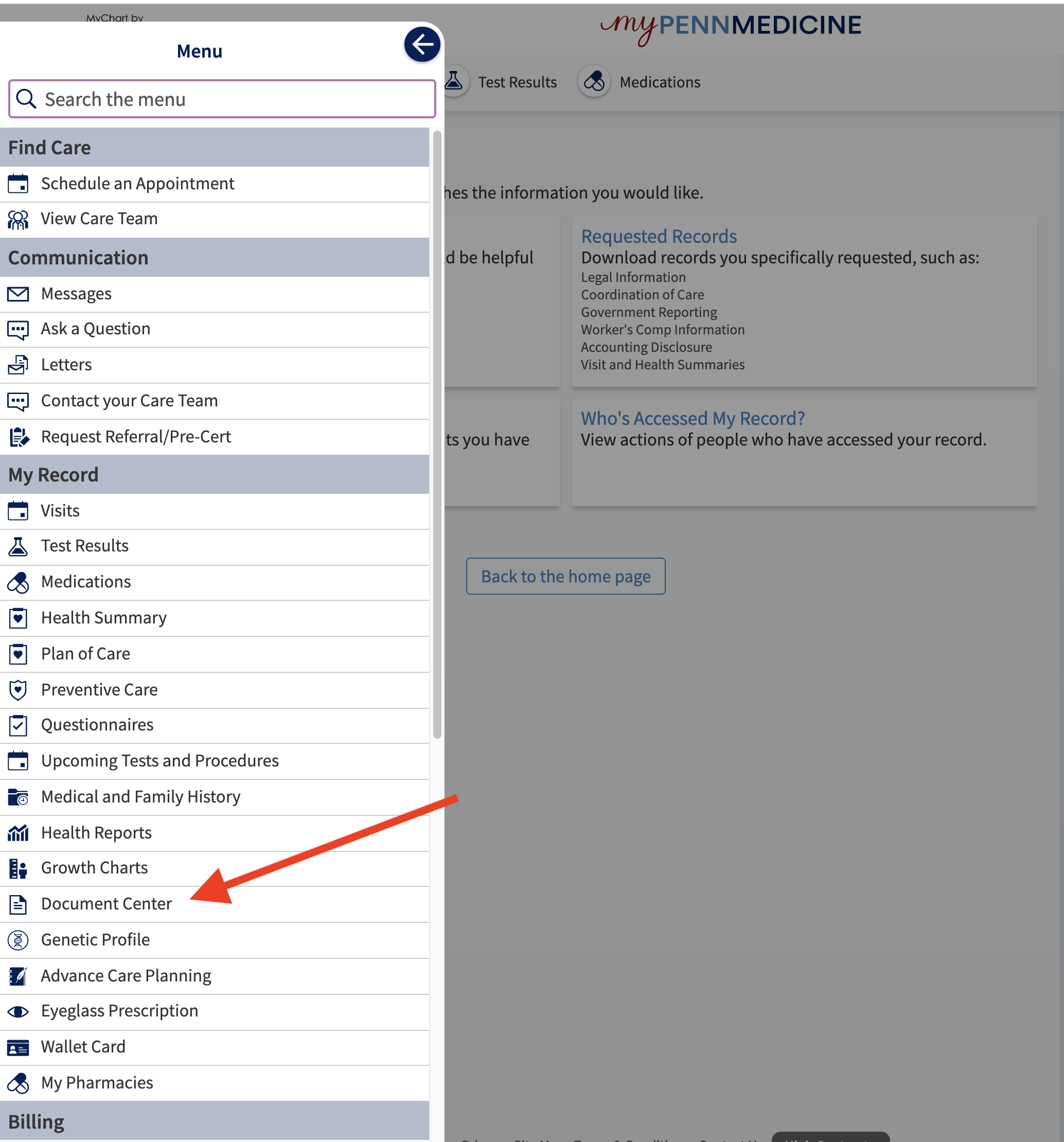Click the menu panel scrollbar
The width and height of the screenshot is (1064, 1142).
pos(437,434)
